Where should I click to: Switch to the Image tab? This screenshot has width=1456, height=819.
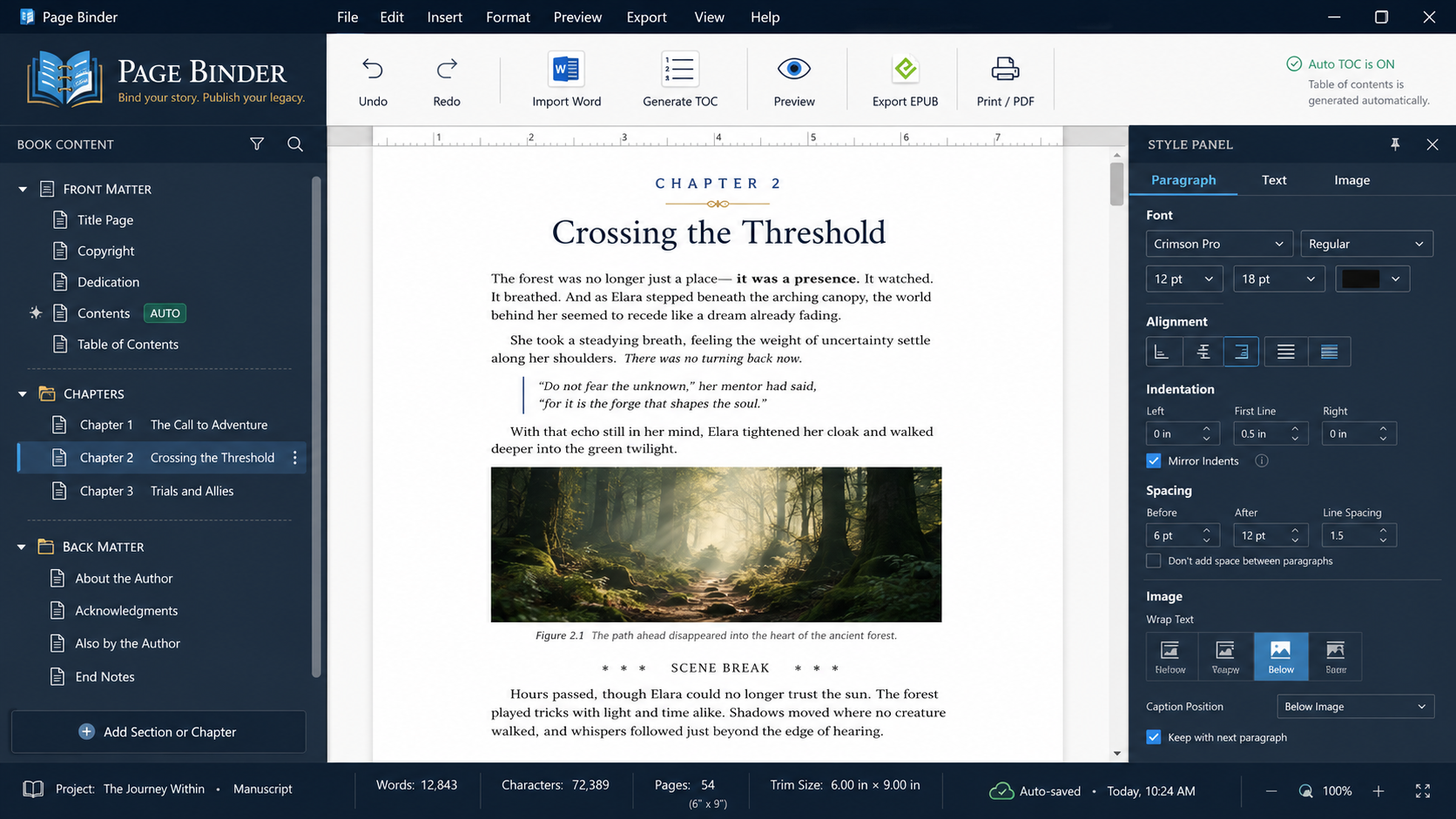(x=1352, y=180)
